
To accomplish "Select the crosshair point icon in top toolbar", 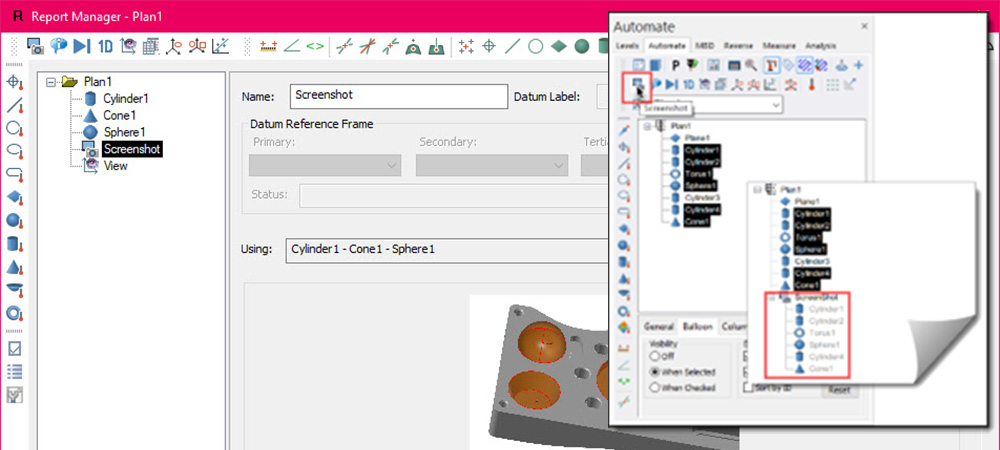I will [x=489, y=46].
